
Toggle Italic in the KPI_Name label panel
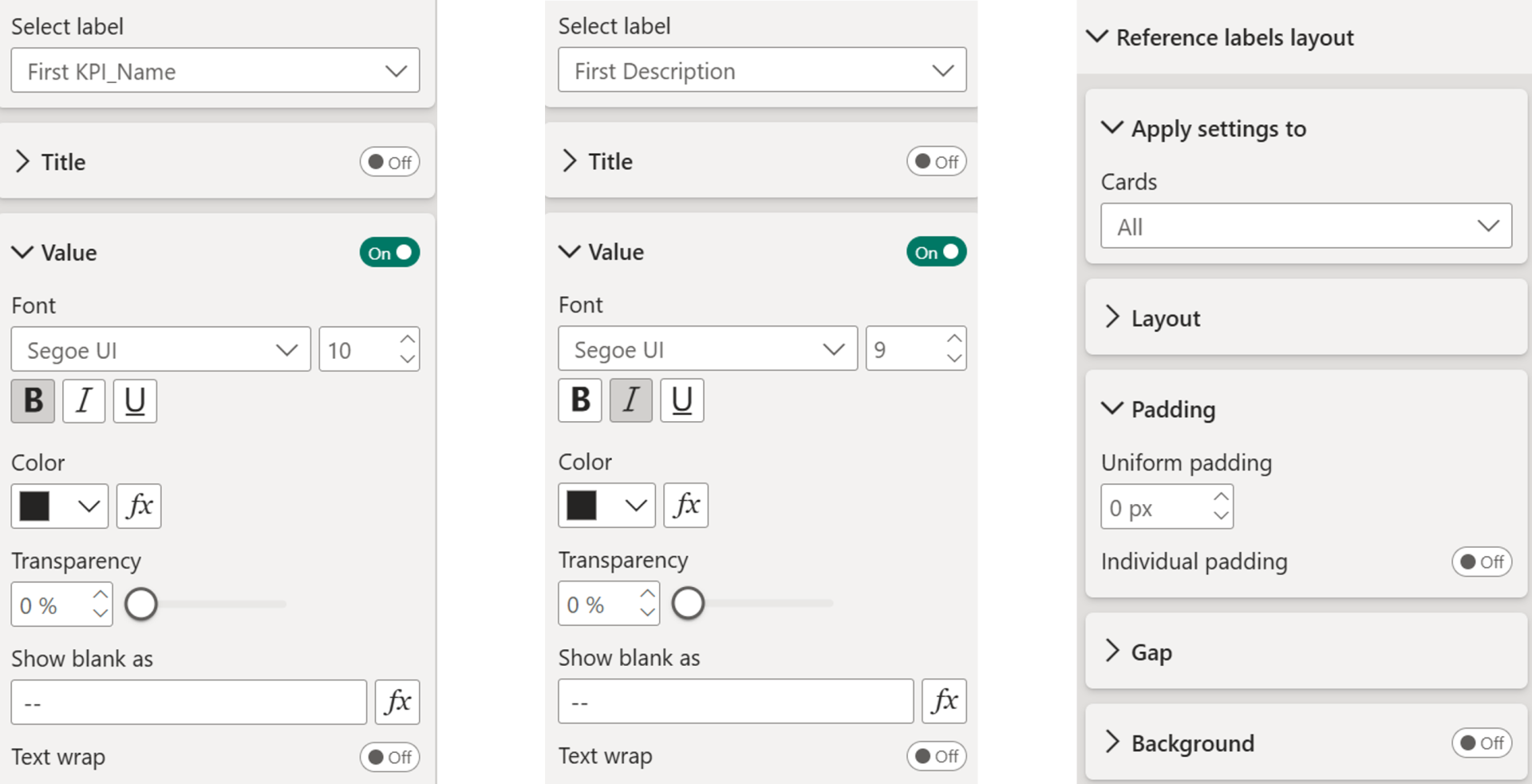(84, 400)
